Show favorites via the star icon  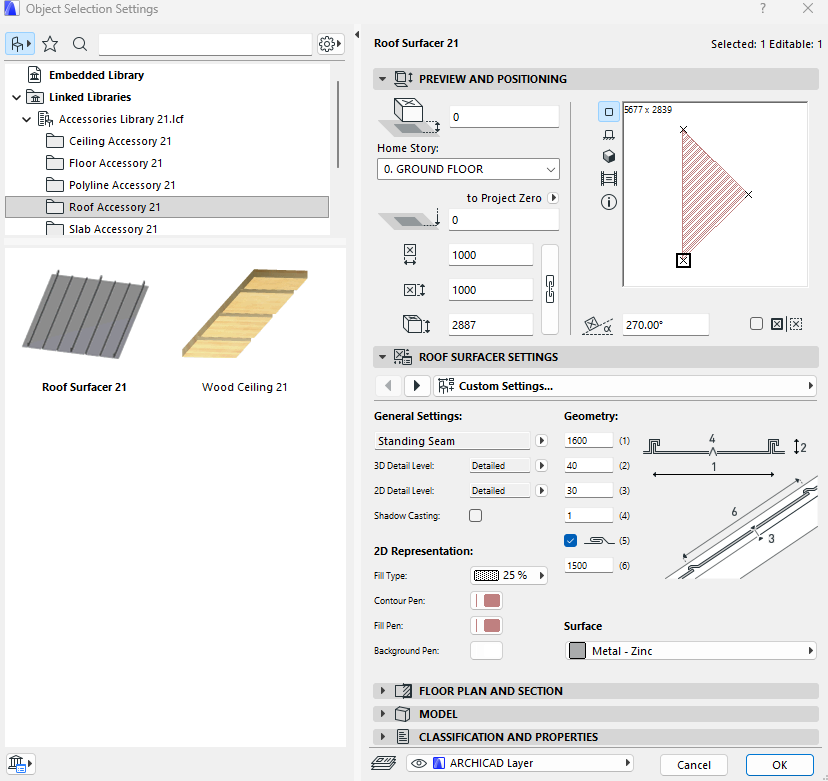click(50, 44)
